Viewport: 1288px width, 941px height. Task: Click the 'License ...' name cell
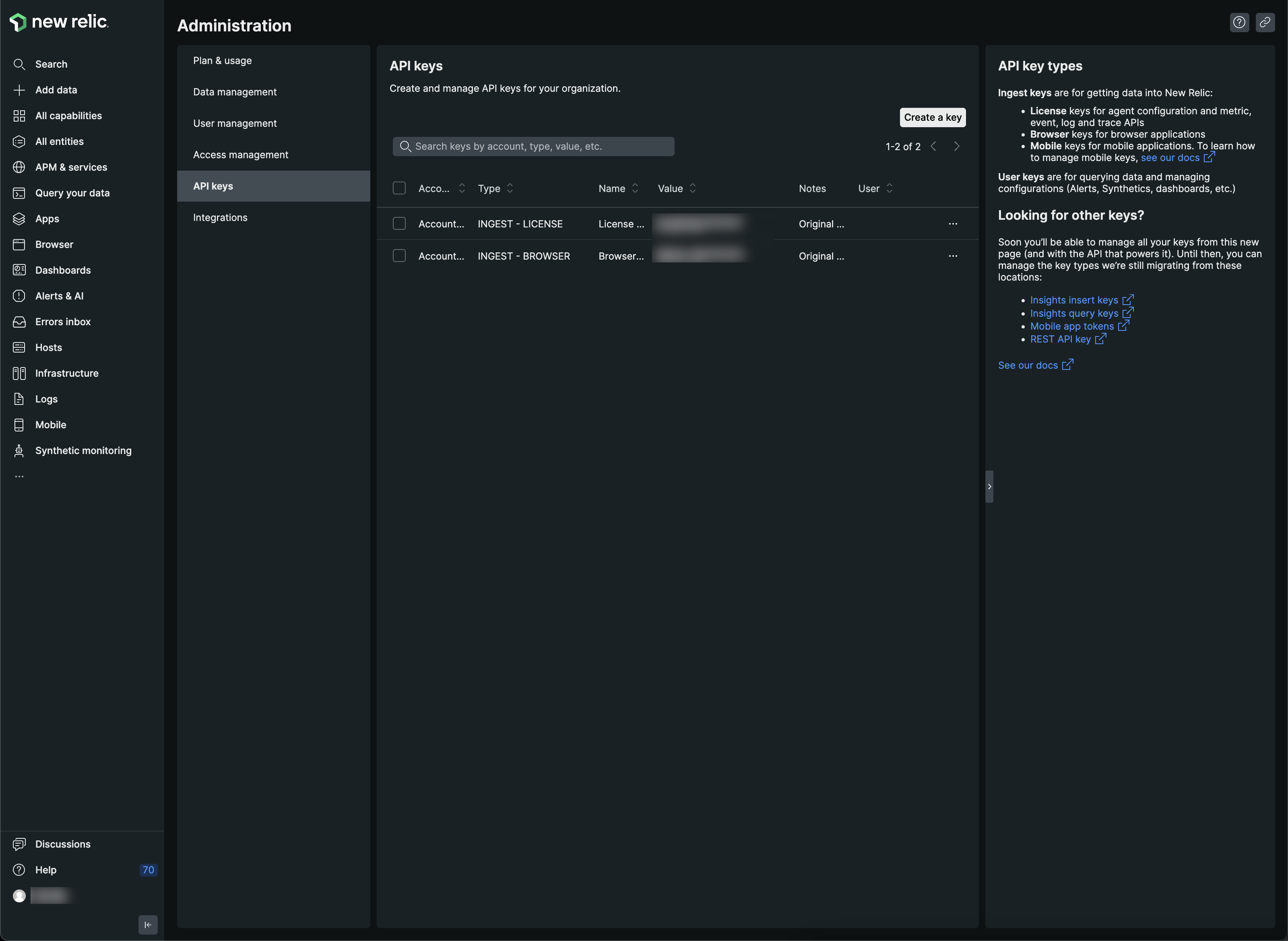coord(621,224)
